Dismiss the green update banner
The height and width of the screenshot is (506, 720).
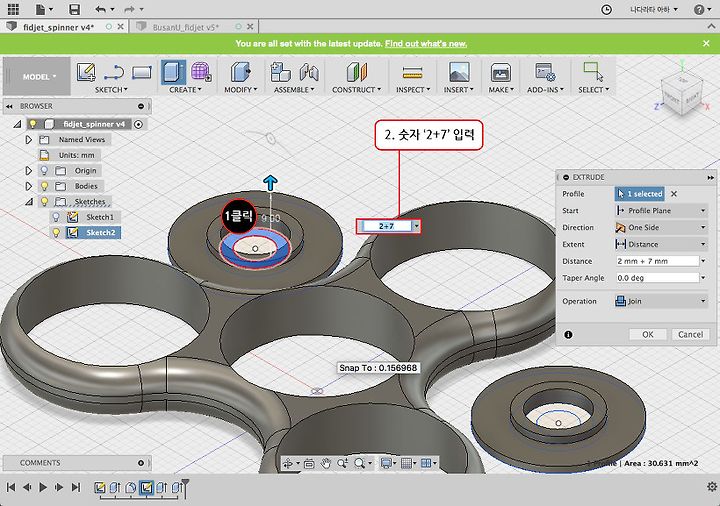point(706,43)
